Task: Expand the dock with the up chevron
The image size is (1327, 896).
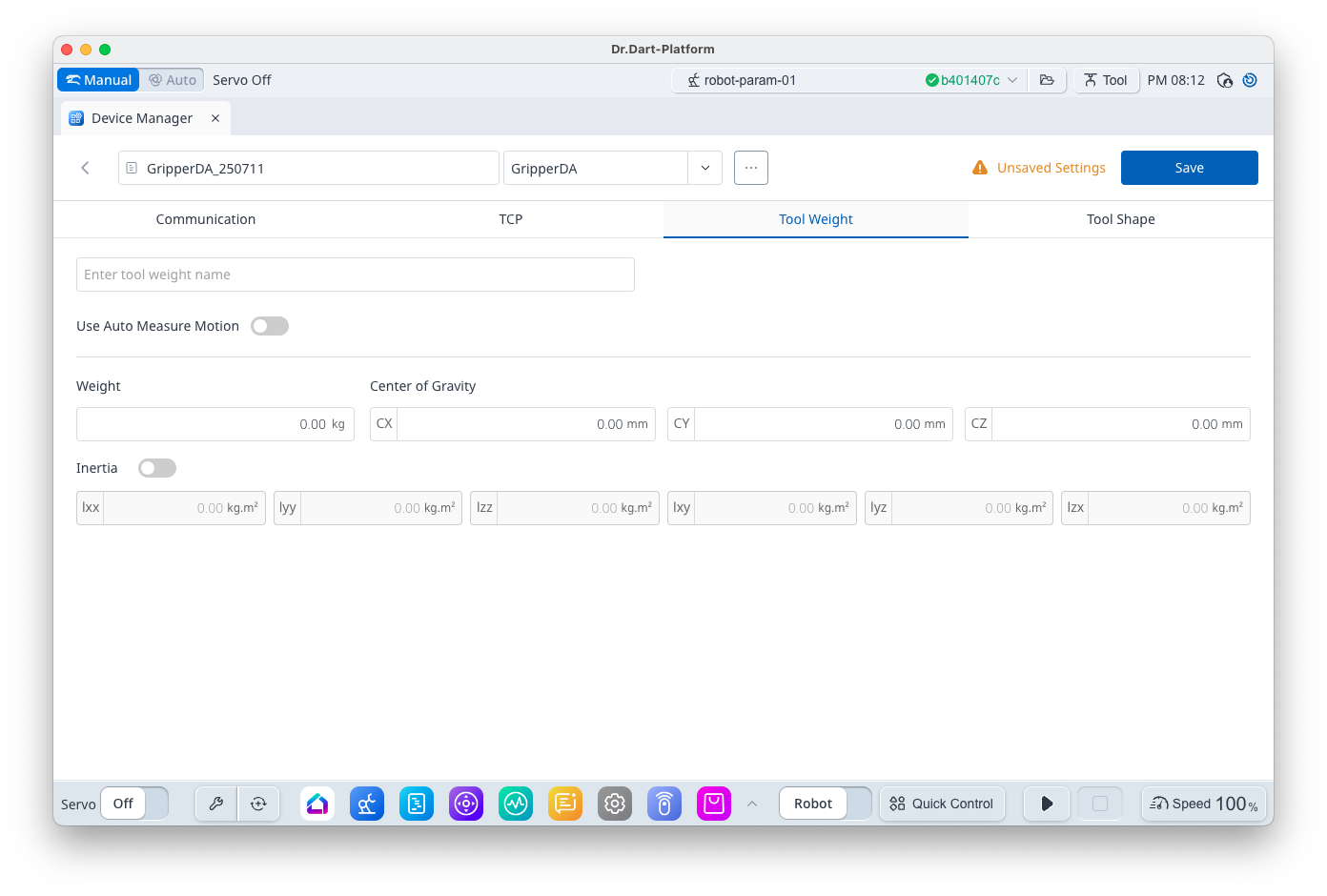Action: coord(752,804)
